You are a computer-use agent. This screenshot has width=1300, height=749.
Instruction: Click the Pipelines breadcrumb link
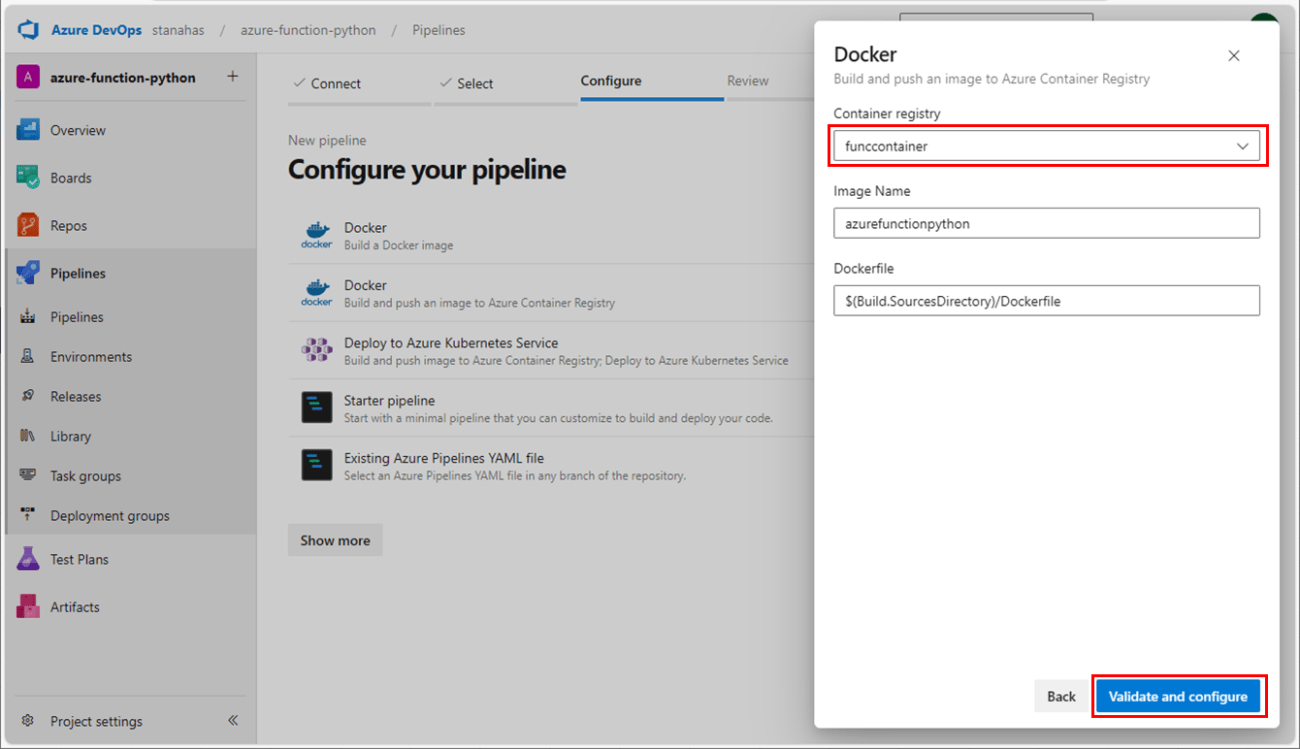(439, 30)
